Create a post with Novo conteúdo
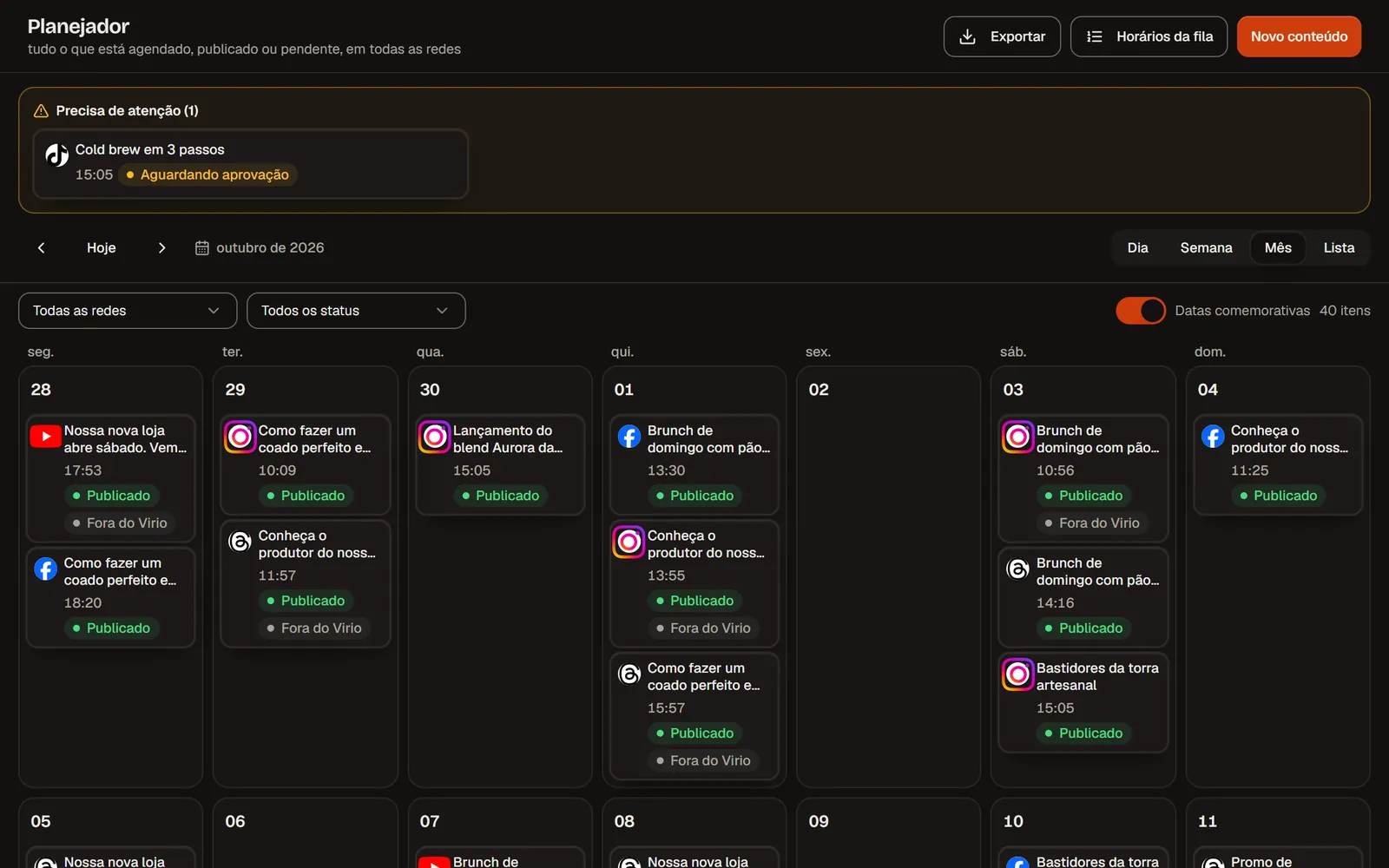 pos(1299,36)
